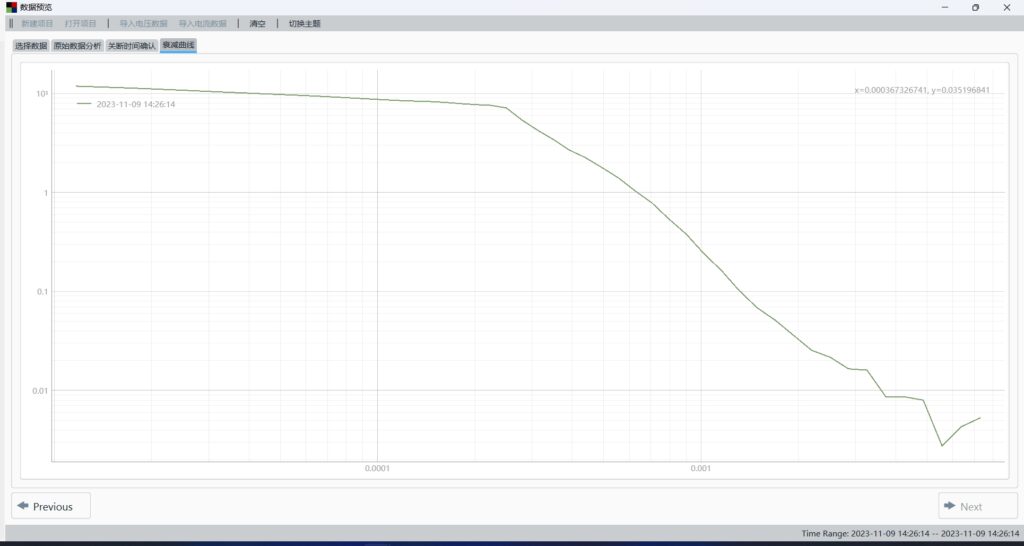Click the legend entry 2023-11-09 14:26:14
The image size is (1024, 546).
(x=136, y=103)
